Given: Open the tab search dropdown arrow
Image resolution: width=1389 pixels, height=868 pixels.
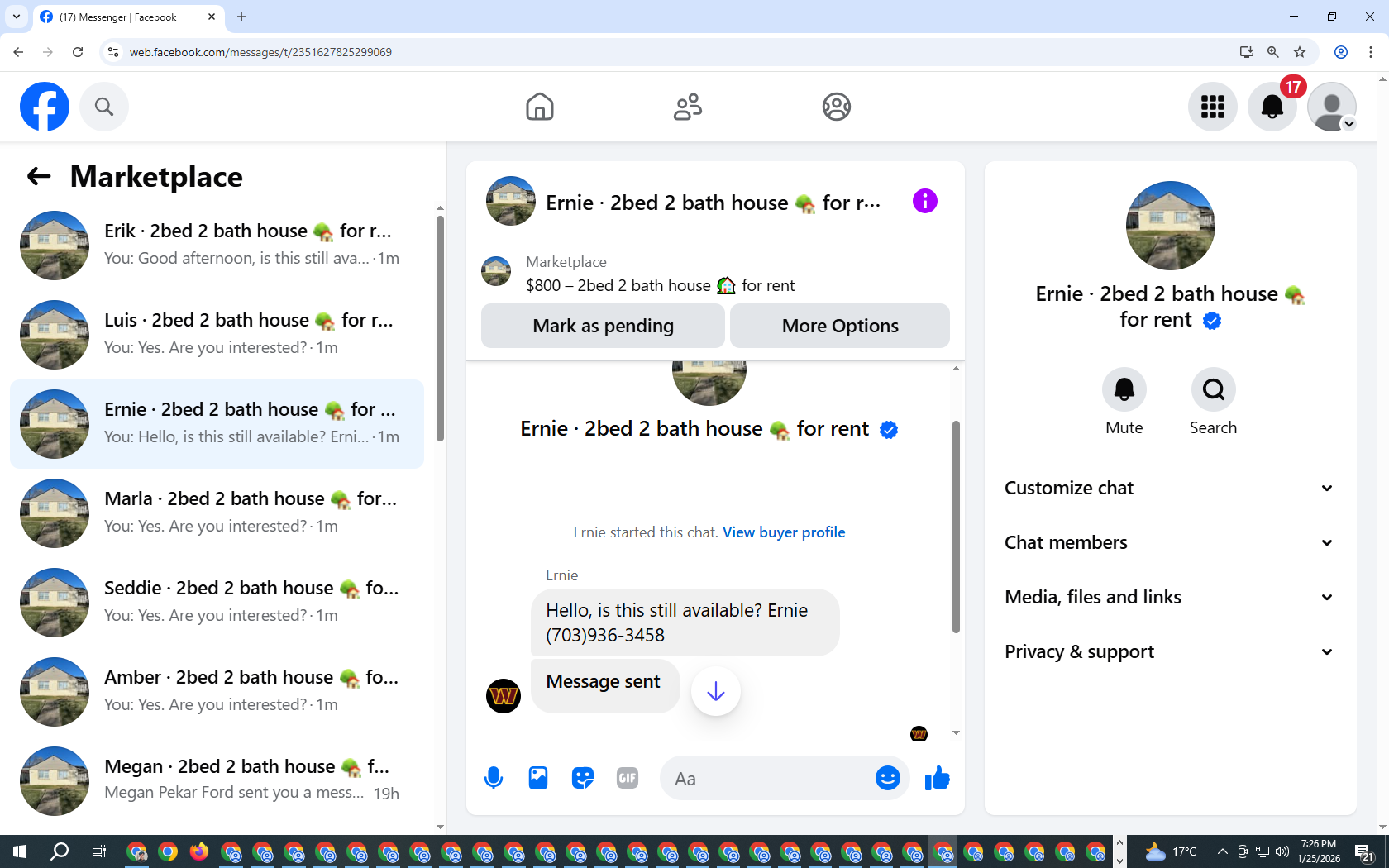Looking at the screenshot, I should pyautogui.click(x=17, y=17).
